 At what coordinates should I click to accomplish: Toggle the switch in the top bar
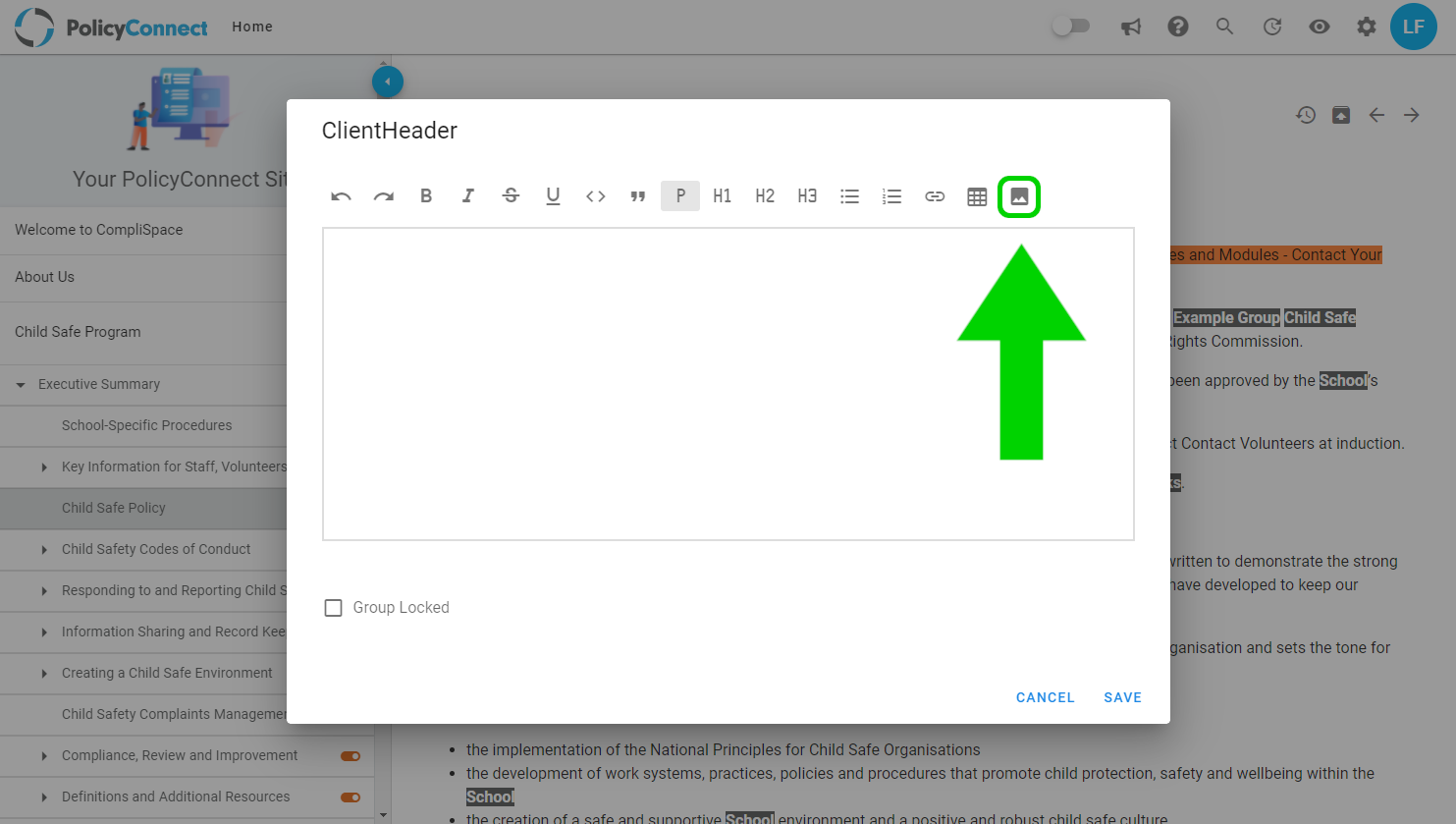point(1071,27)
